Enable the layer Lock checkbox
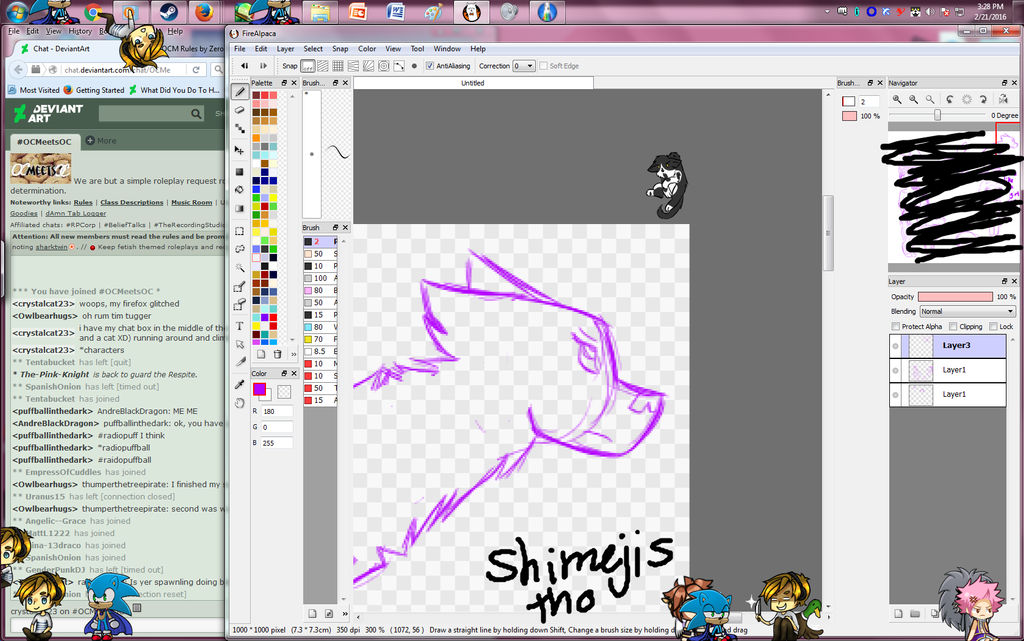Image resolution: width=1024 pixels, height=641 pixels. 993,326
